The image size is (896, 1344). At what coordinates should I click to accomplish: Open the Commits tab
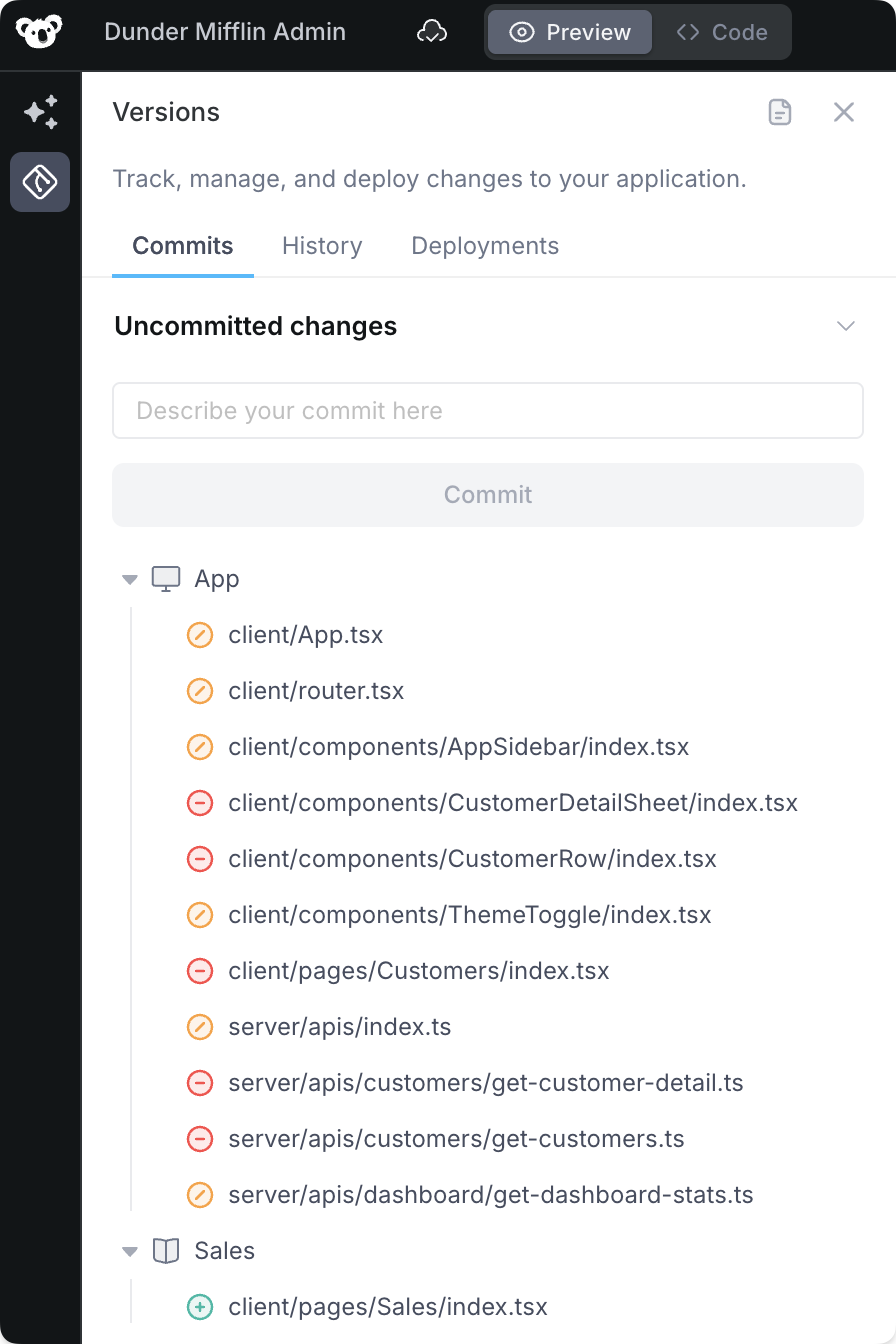pyautogui.click(x=183, y=246)
